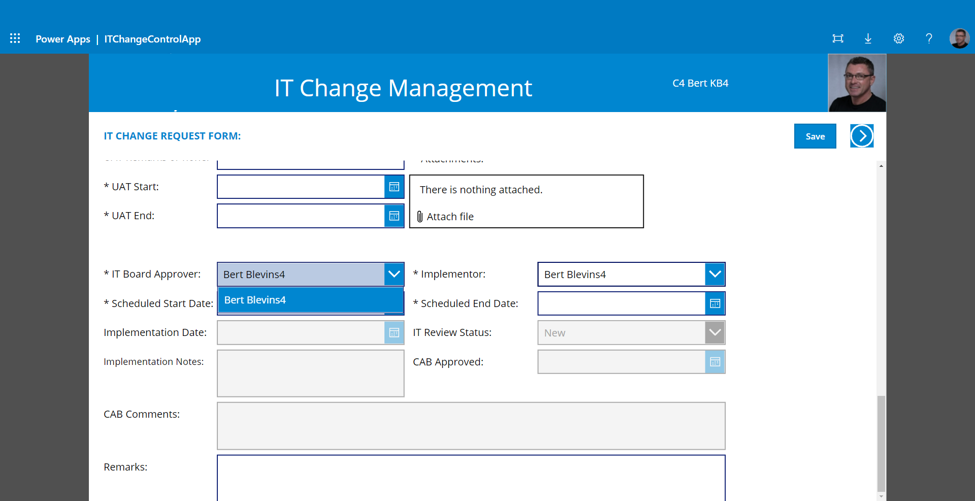The width and height of the screenshot is (975, 501).
Task: Click the paperclip Attach file link
Action: [x=445, y=216]
